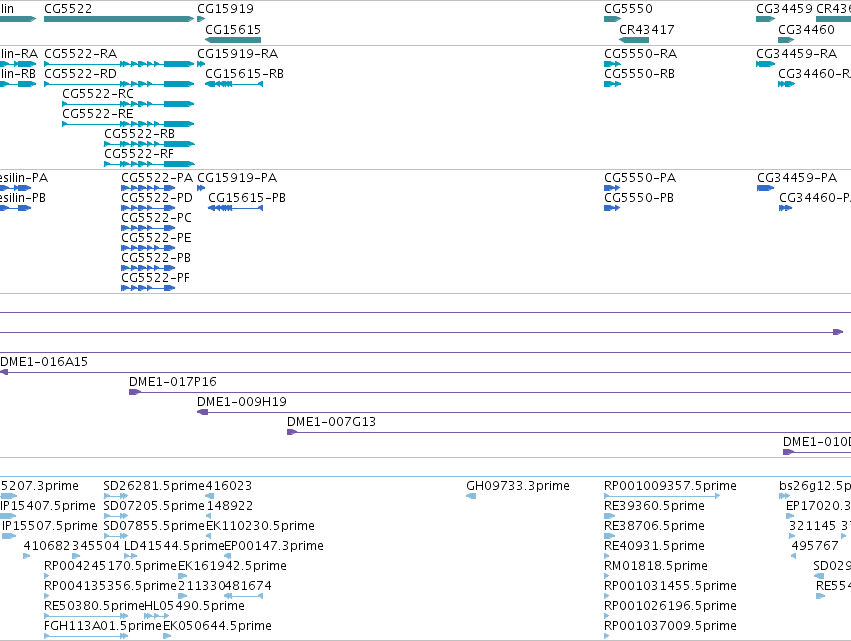Select protein CG5550-PA

tap(612, 188)
